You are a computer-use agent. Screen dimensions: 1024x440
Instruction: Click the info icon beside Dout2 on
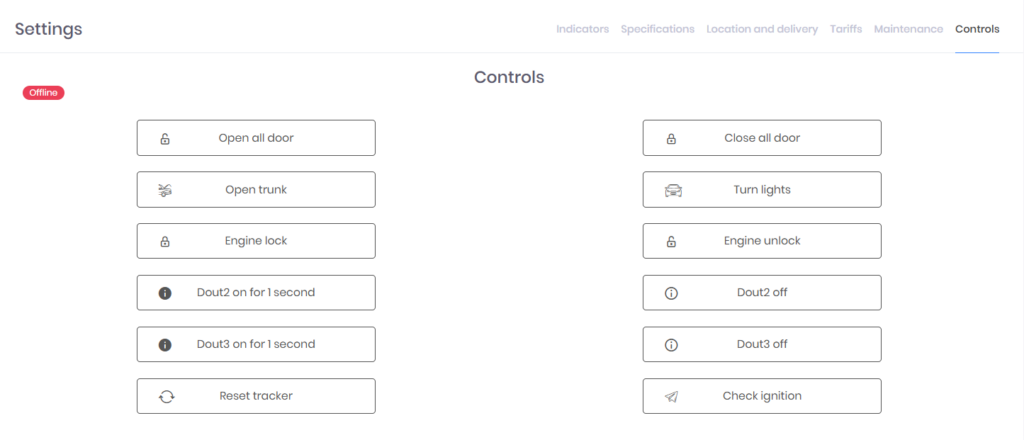click(165, 293)
